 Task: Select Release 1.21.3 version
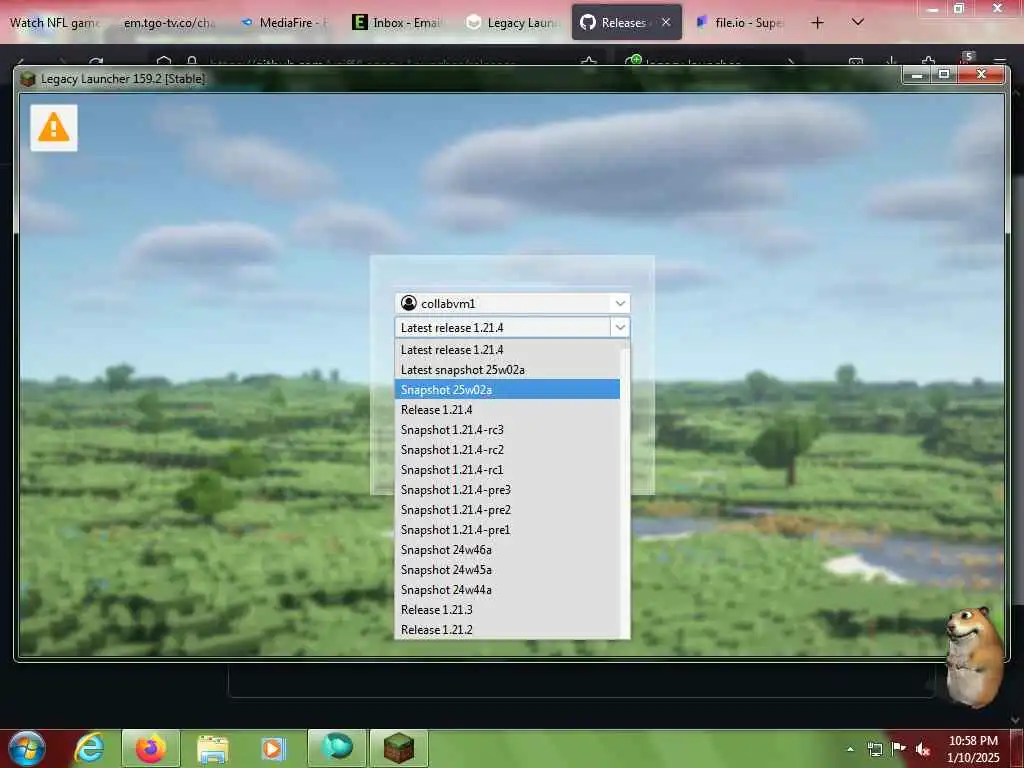tap(507, 610)
